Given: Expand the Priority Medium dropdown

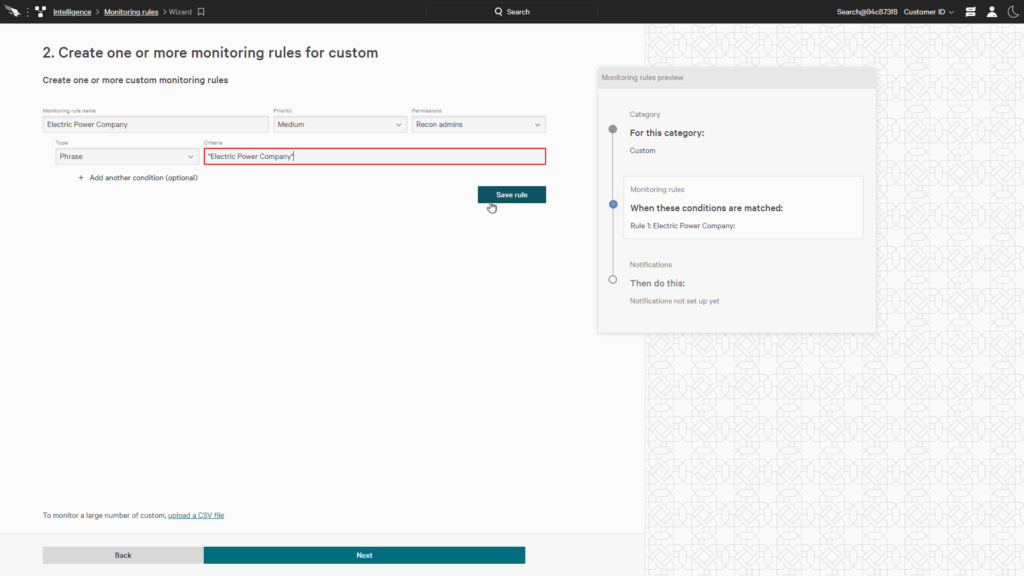Looking at the screenshot, I should click(340, 124).
